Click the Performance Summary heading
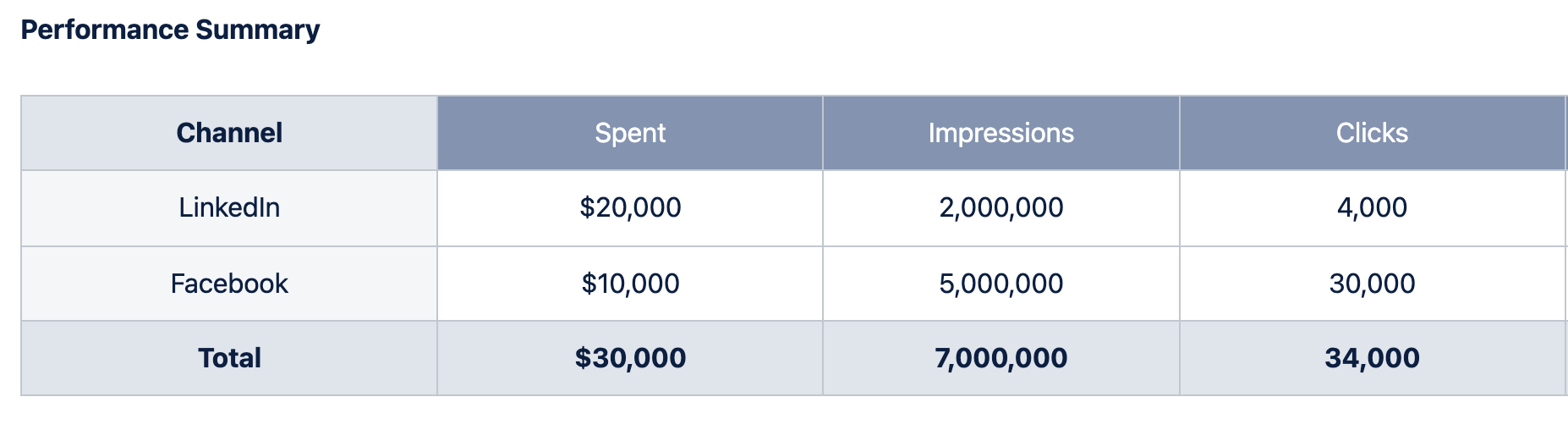Screen dimensions: 1568x430 click(170, 30)
